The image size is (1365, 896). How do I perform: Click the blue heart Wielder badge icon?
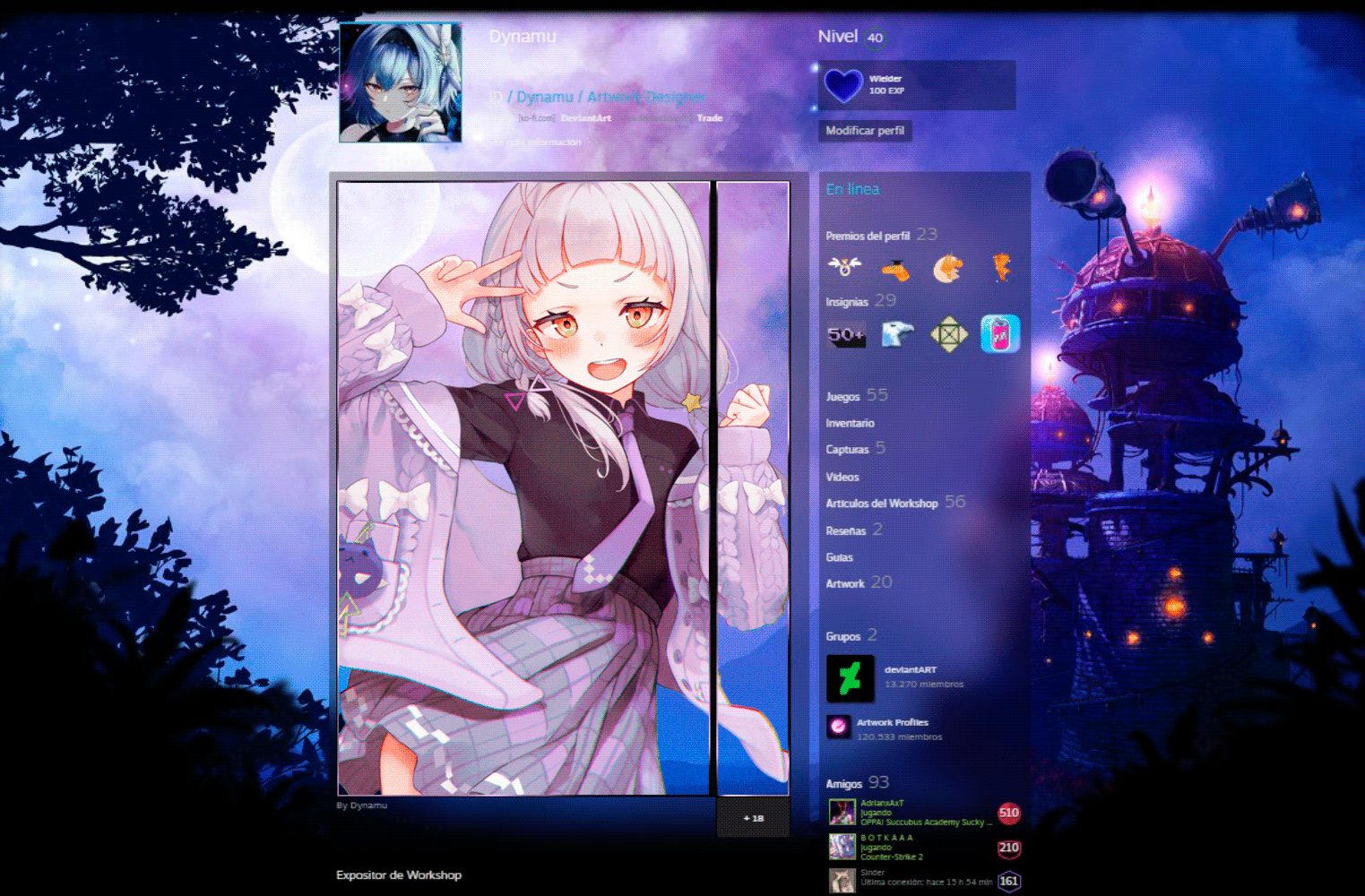click(x=842, y=85)
